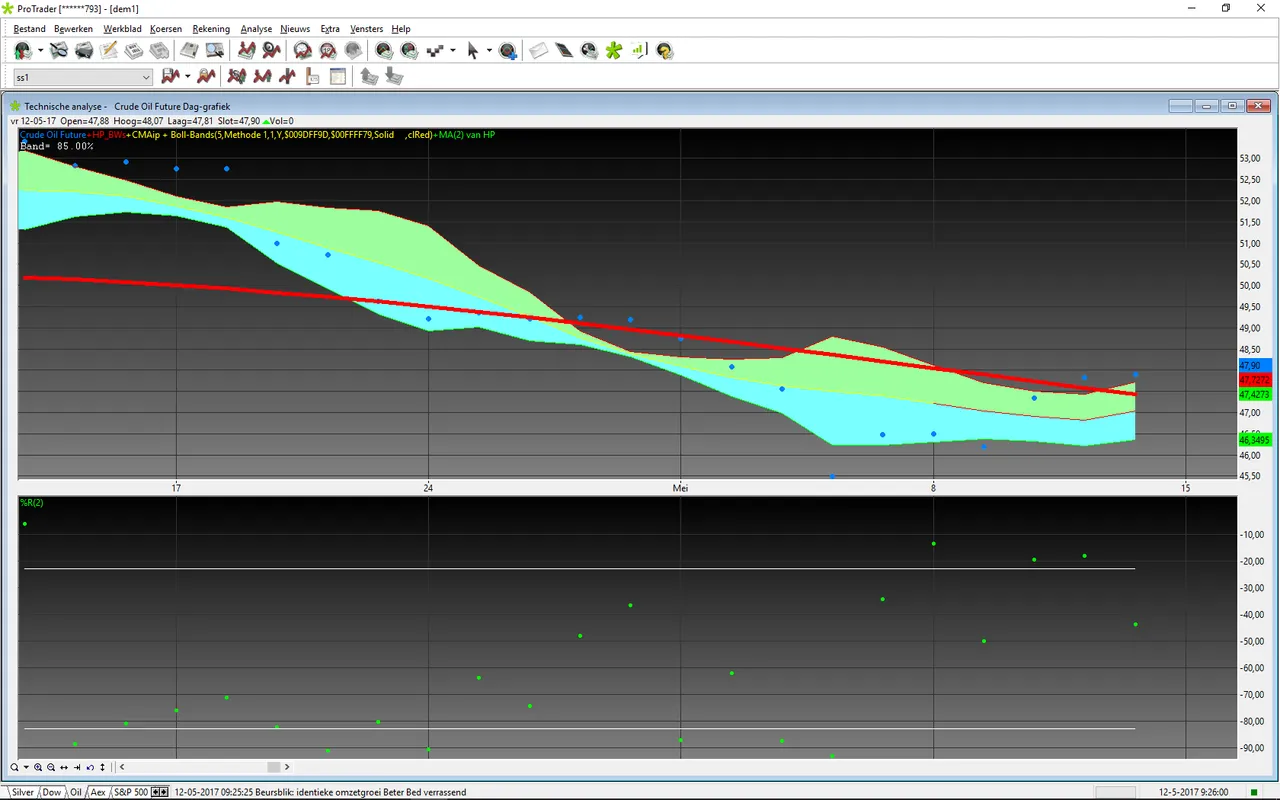Click the chart with dollar stack icon

(246, 50)
